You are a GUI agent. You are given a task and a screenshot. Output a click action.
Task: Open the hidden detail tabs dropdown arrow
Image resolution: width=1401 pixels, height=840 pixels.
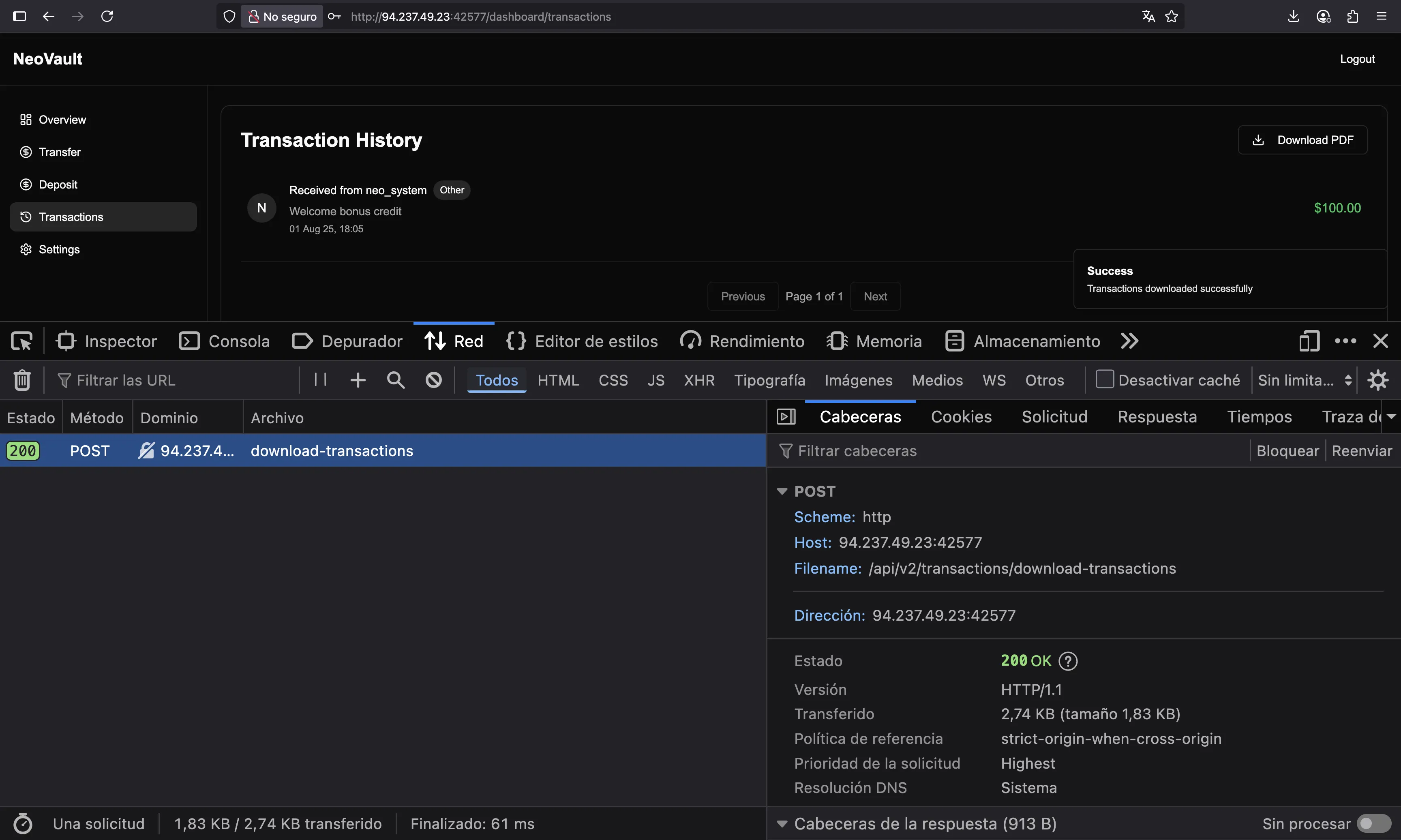tap(1391, 417)
